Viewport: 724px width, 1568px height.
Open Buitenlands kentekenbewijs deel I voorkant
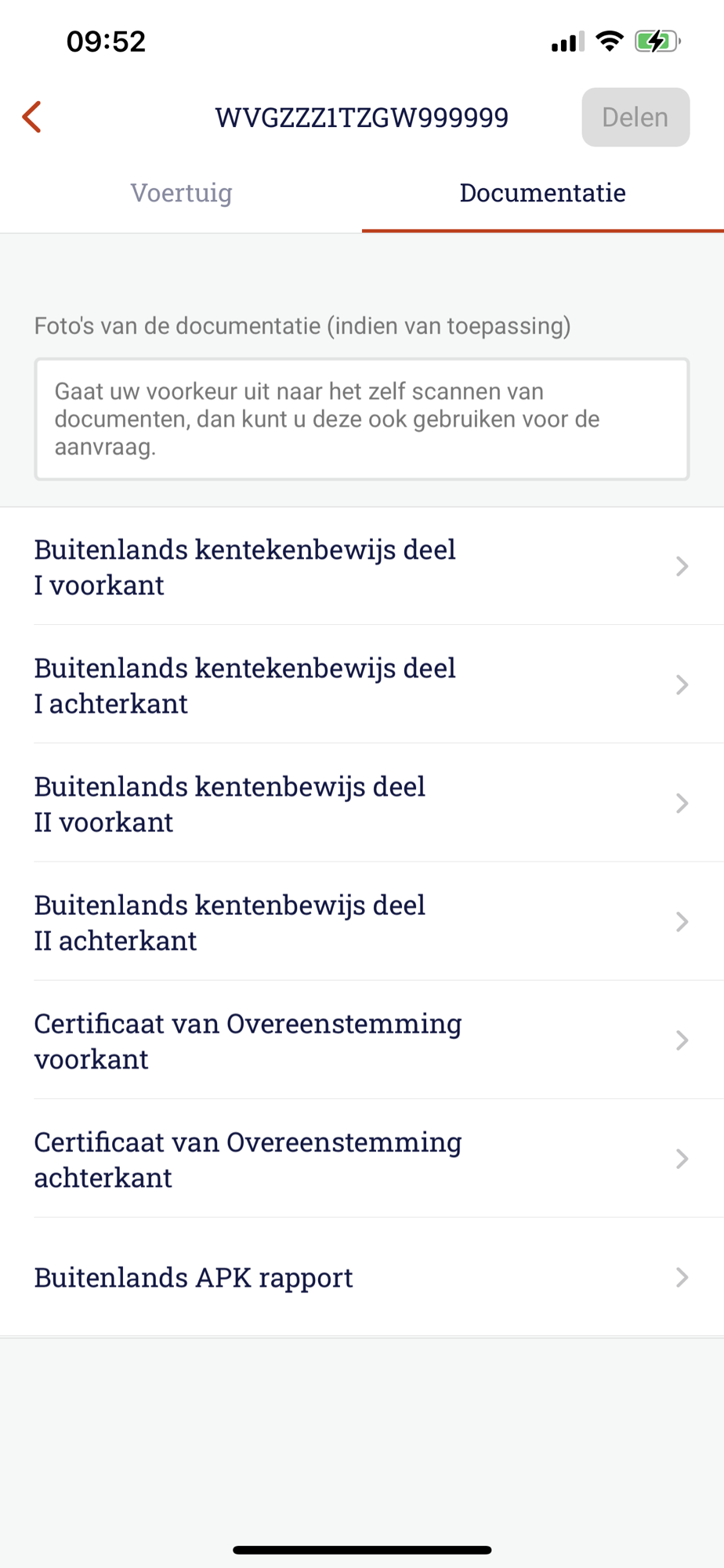click(x=244, y=567)
